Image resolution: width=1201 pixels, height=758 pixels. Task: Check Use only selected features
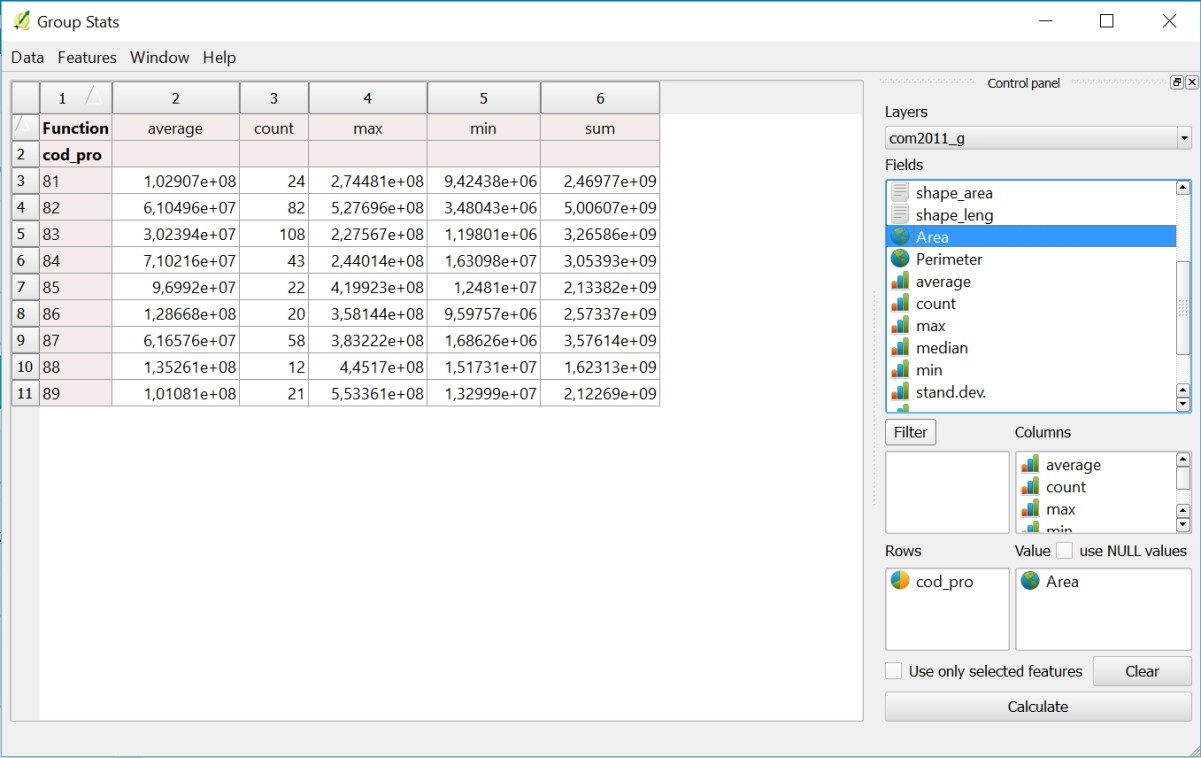tap(893, 671)
